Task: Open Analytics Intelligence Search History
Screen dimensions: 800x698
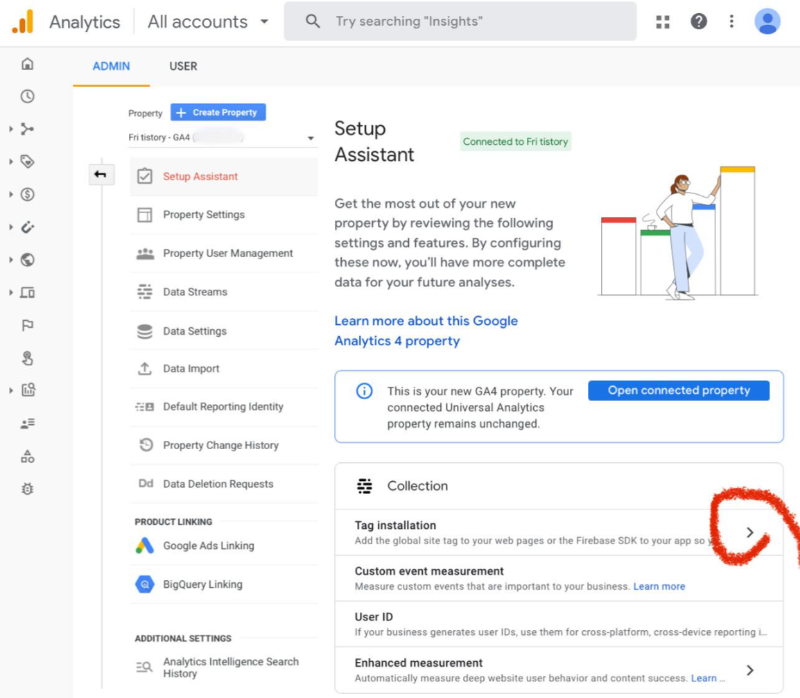Action: pos(224,667)
